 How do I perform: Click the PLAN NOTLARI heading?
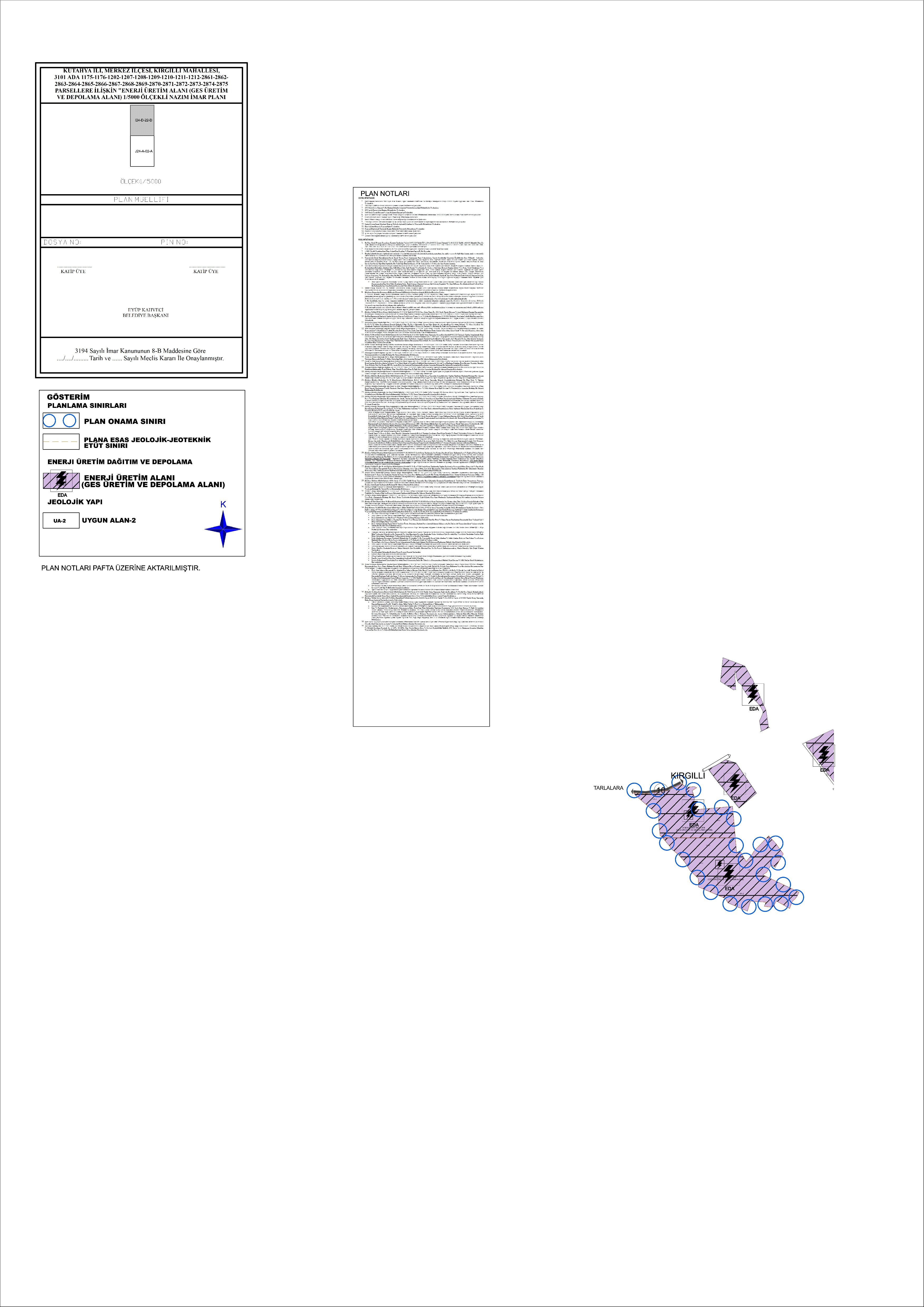pyautogui.click(x=385, y=194)
